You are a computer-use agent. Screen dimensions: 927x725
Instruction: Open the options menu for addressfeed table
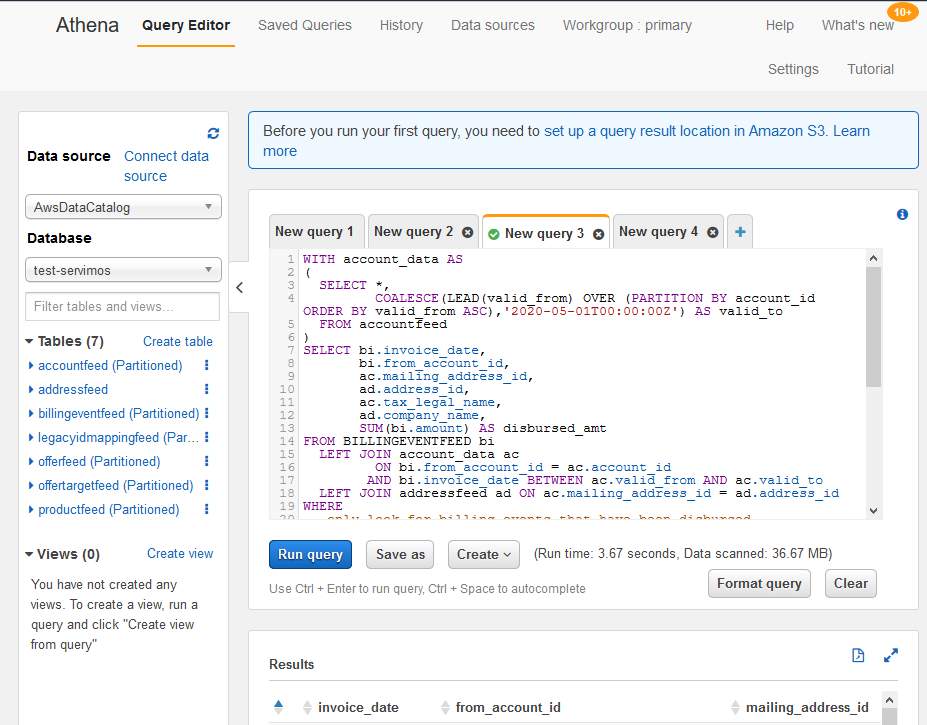206,389
